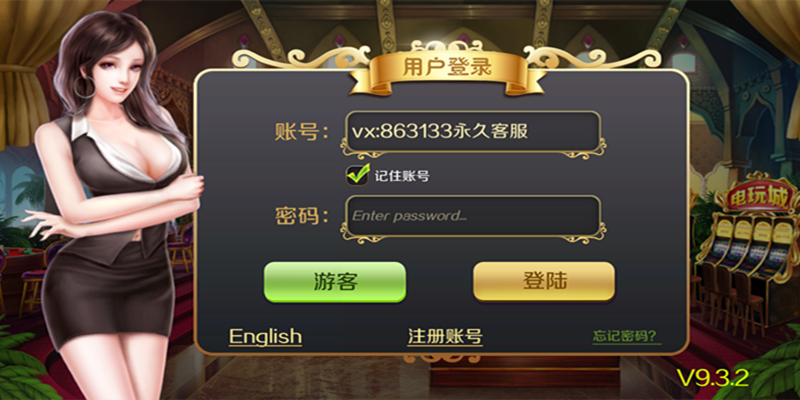The image size is (800, 400).
Task: Toggle the 记住账号 checkbox
Action: tap(357, 176)
